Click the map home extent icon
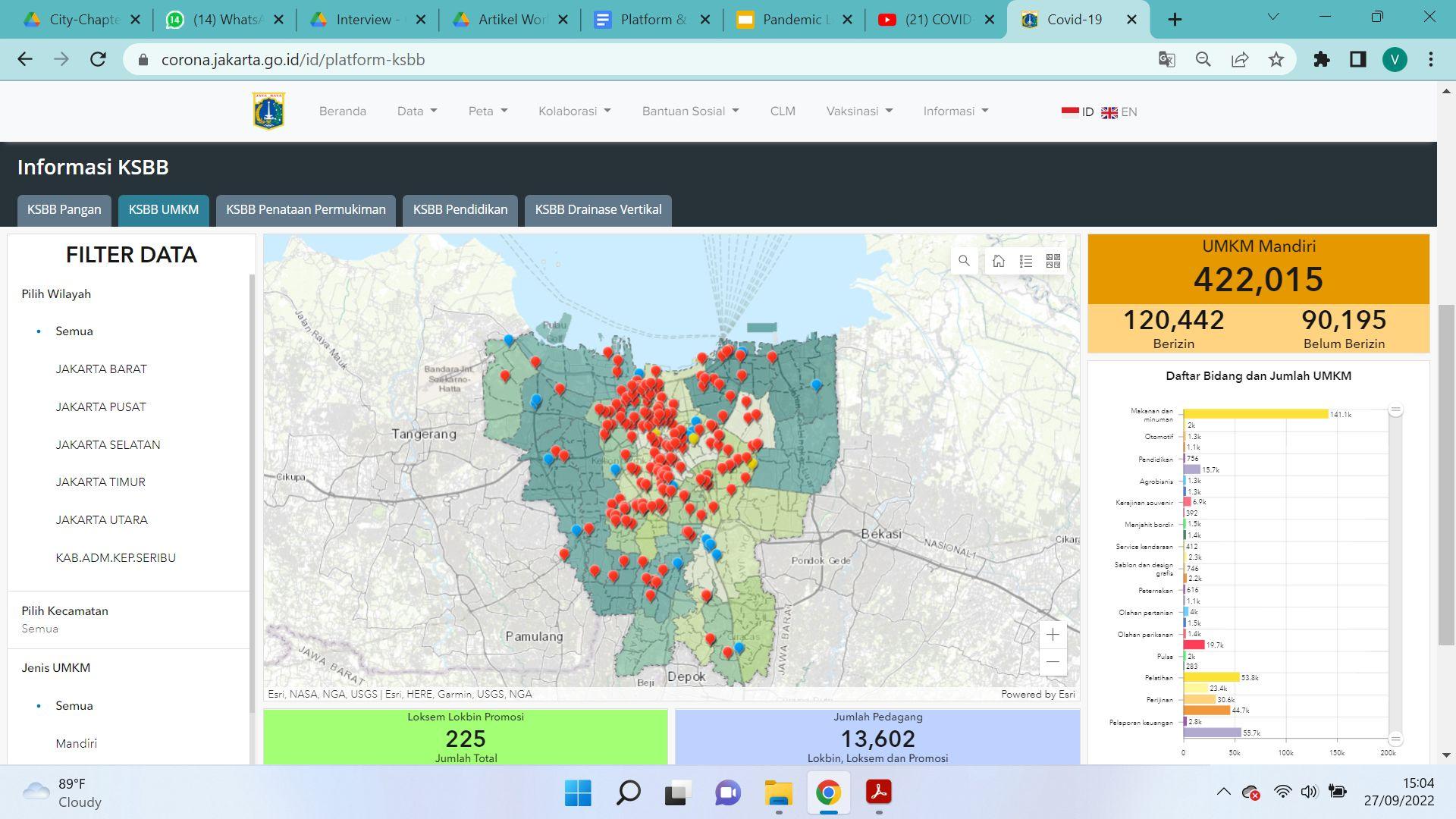 click(x=999, y=261)
